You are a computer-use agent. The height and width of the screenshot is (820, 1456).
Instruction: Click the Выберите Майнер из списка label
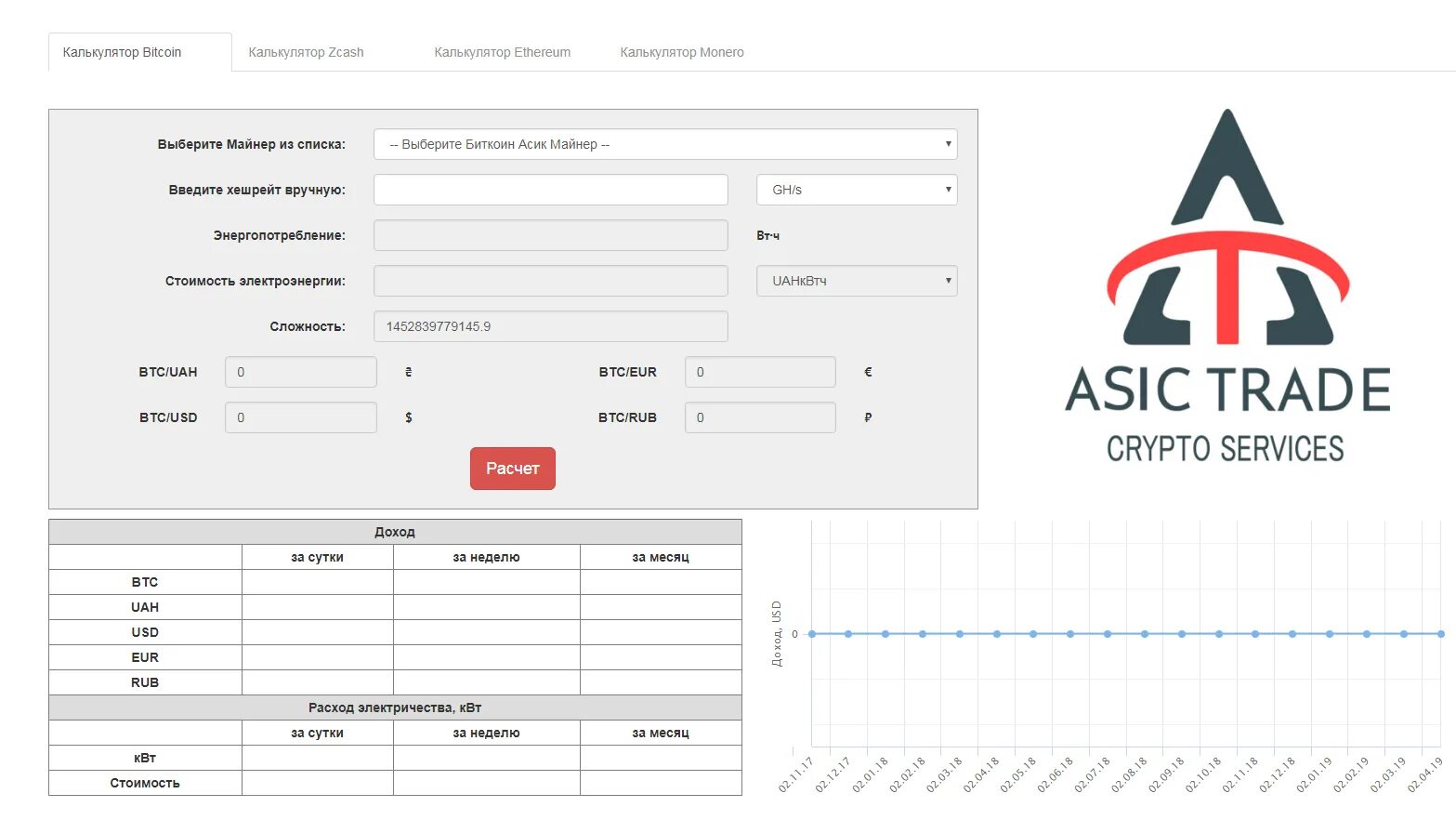[251, 144]
